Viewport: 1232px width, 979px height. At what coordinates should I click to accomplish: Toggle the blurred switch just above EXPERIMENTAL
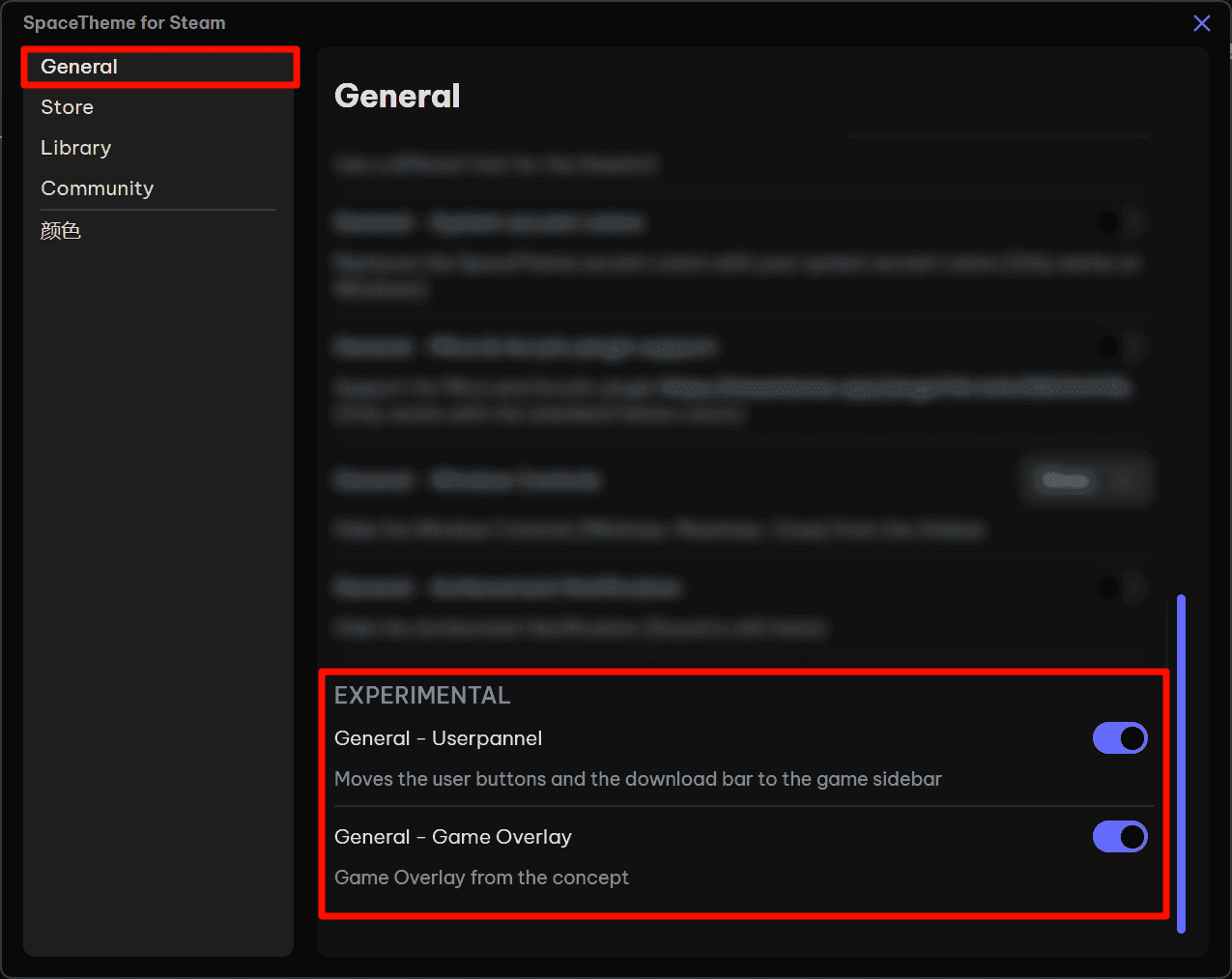[x=1121, y=587]
